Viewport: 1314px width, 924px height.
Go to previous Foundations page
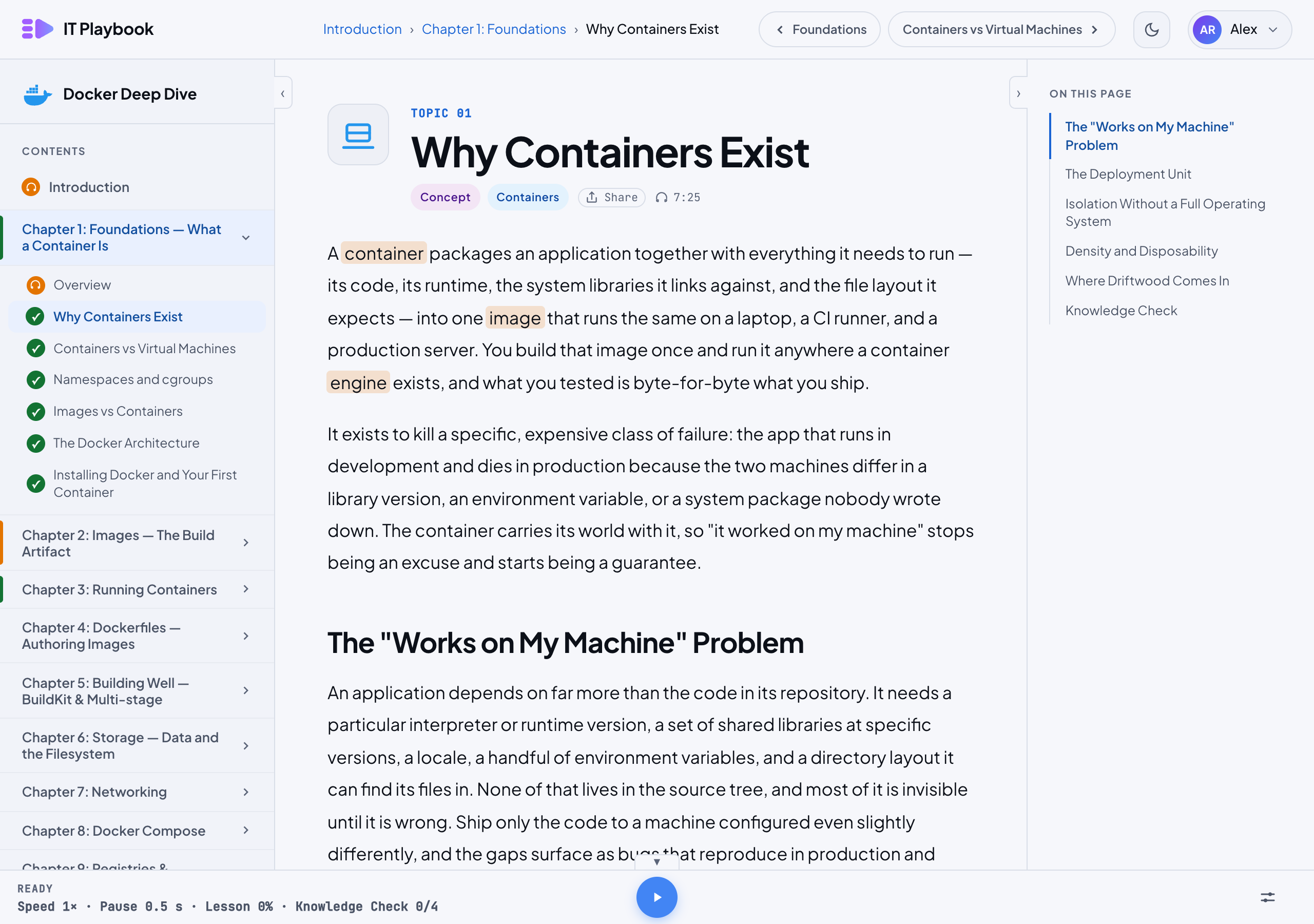(x=819, y=29)
